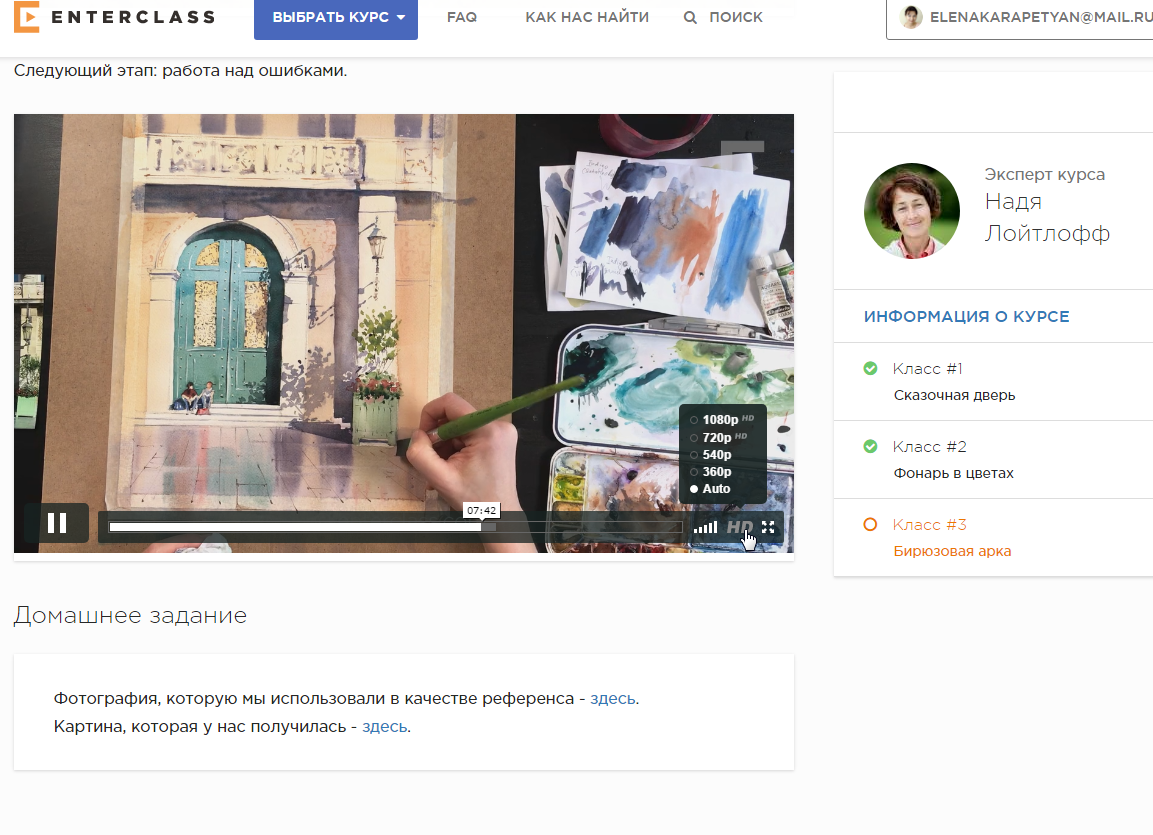This screenshot has height=835, width=1153.
Task: Click the 07:42 timestamp tooltip
Action: [482, 510]
